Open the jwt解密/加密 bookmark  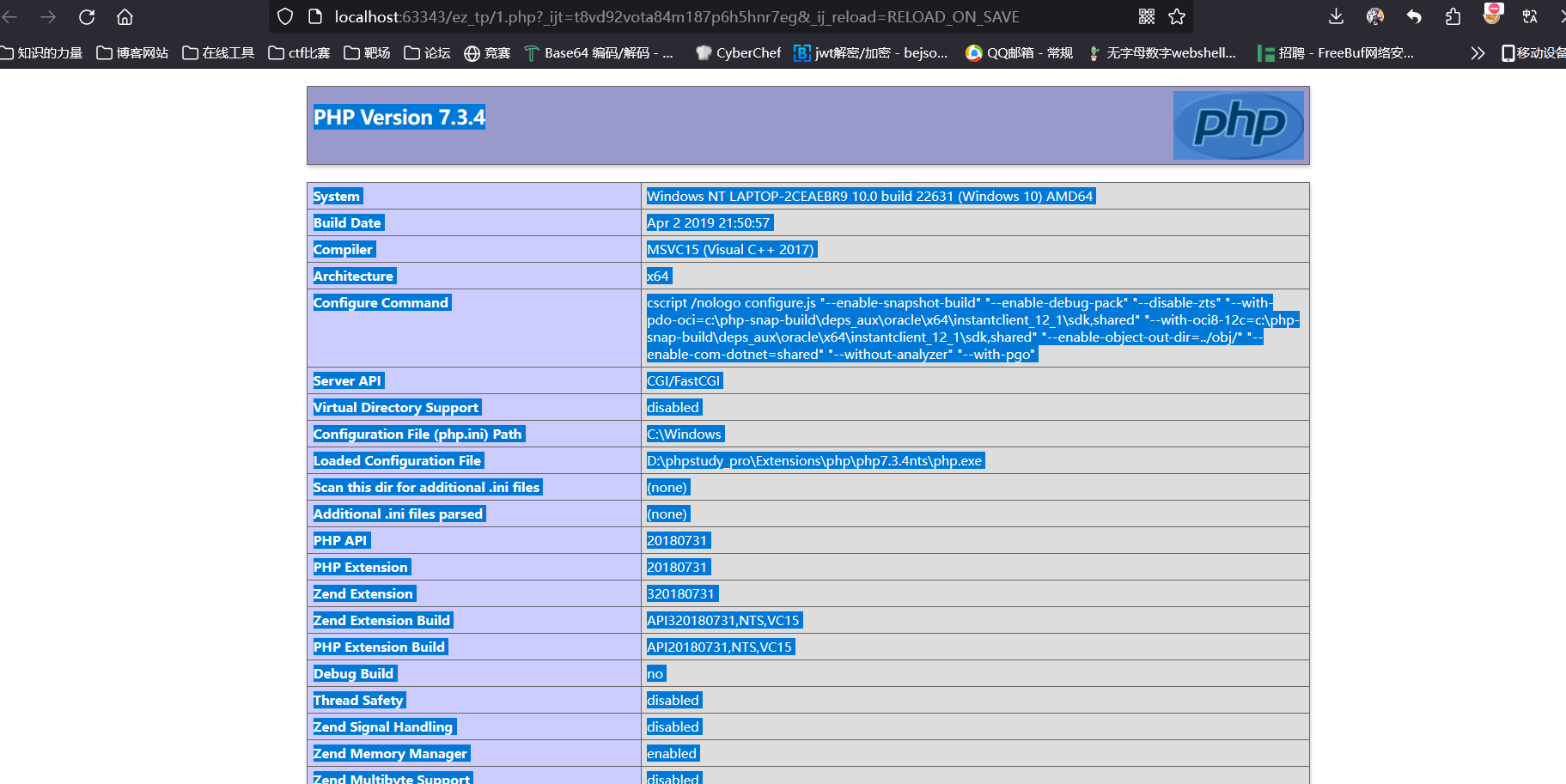[x=871, y=53]
